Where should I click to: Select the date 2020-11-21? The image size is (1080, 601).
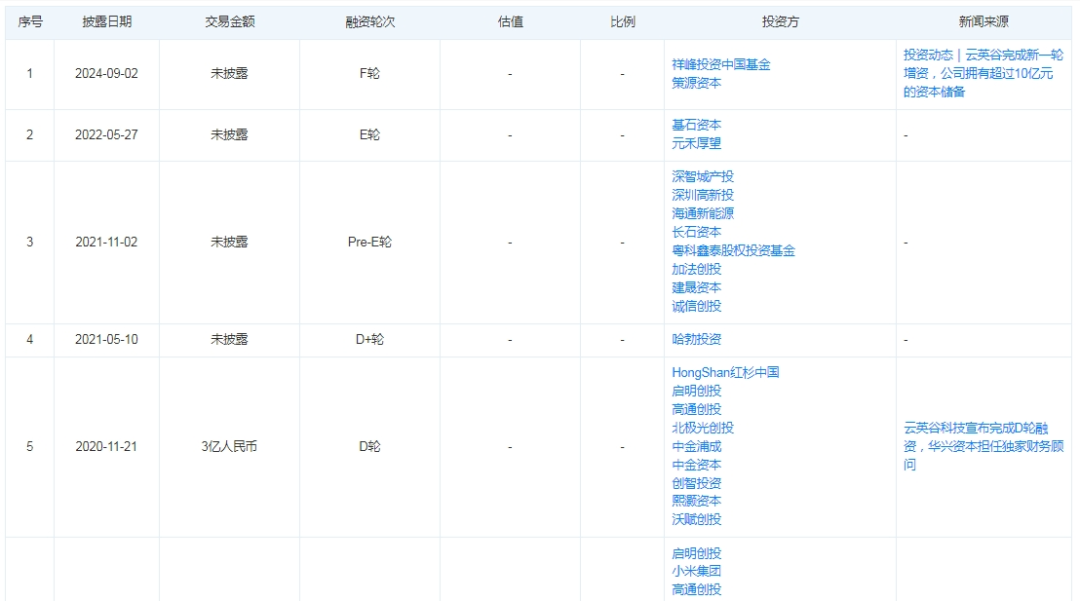[107, 447]
